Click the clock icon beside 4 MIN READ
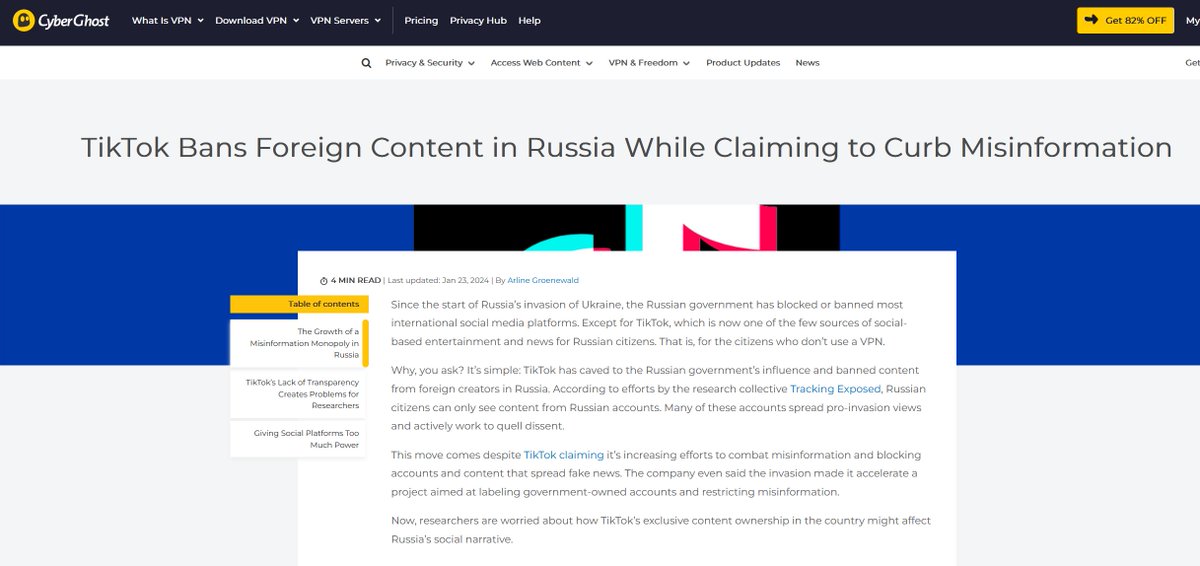The image size is (1200, 566). click(x=323, y=281)
